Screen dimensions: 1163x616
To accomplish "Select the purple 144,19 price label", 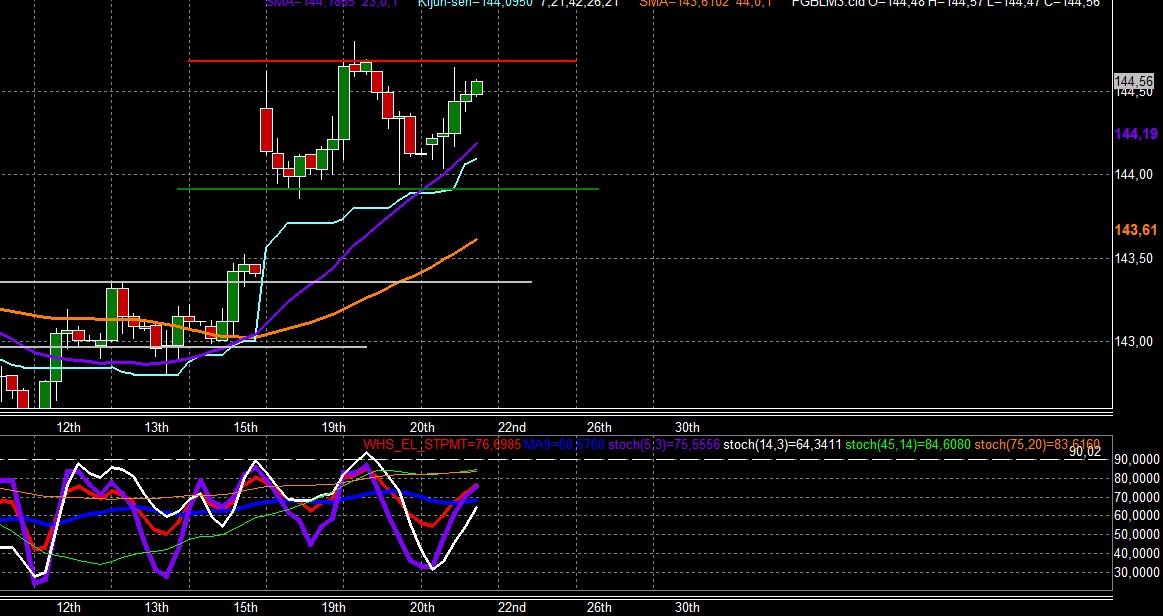I will [x=1136, y=134].
